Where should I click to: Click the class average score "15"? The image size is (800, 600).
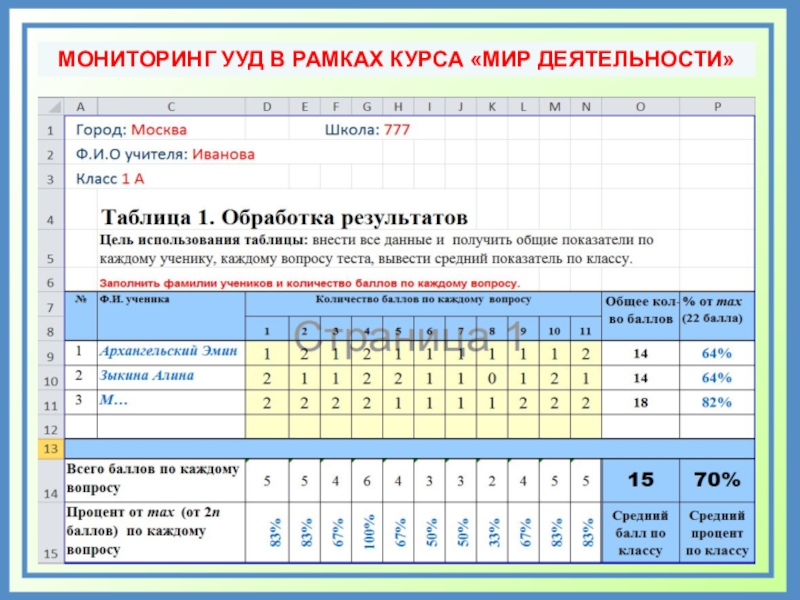pyautogui.click(x=640, y=480)
